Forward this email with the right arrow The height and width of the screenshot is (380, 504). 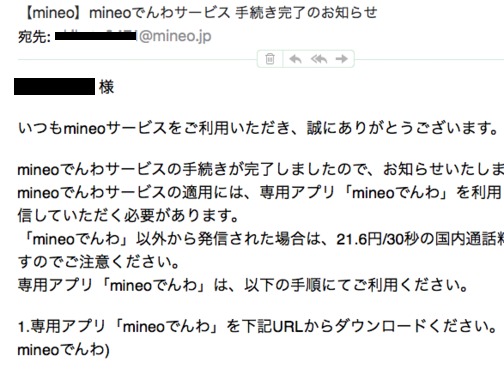[x=342, y=59]
